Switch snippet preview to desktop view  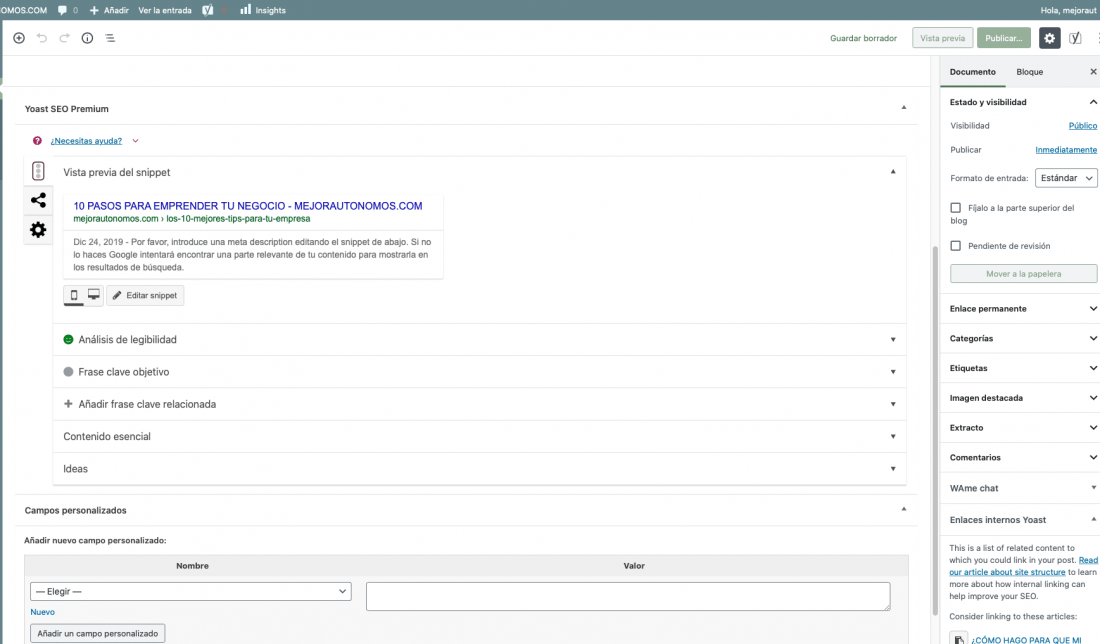(x=93, y=295)
